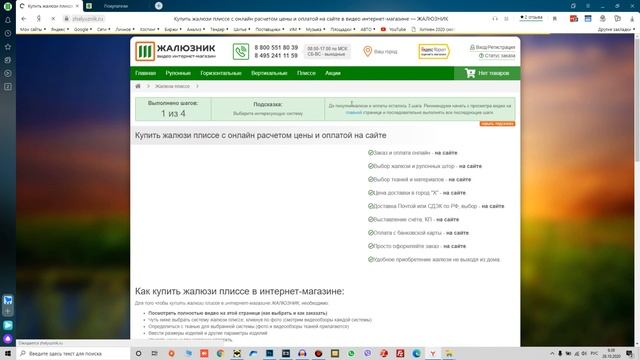Image resolution: width=640 pixels, height=360 pixels.
Task: Click blue shopping cart icon in sidebar
Action: point(8,300)
